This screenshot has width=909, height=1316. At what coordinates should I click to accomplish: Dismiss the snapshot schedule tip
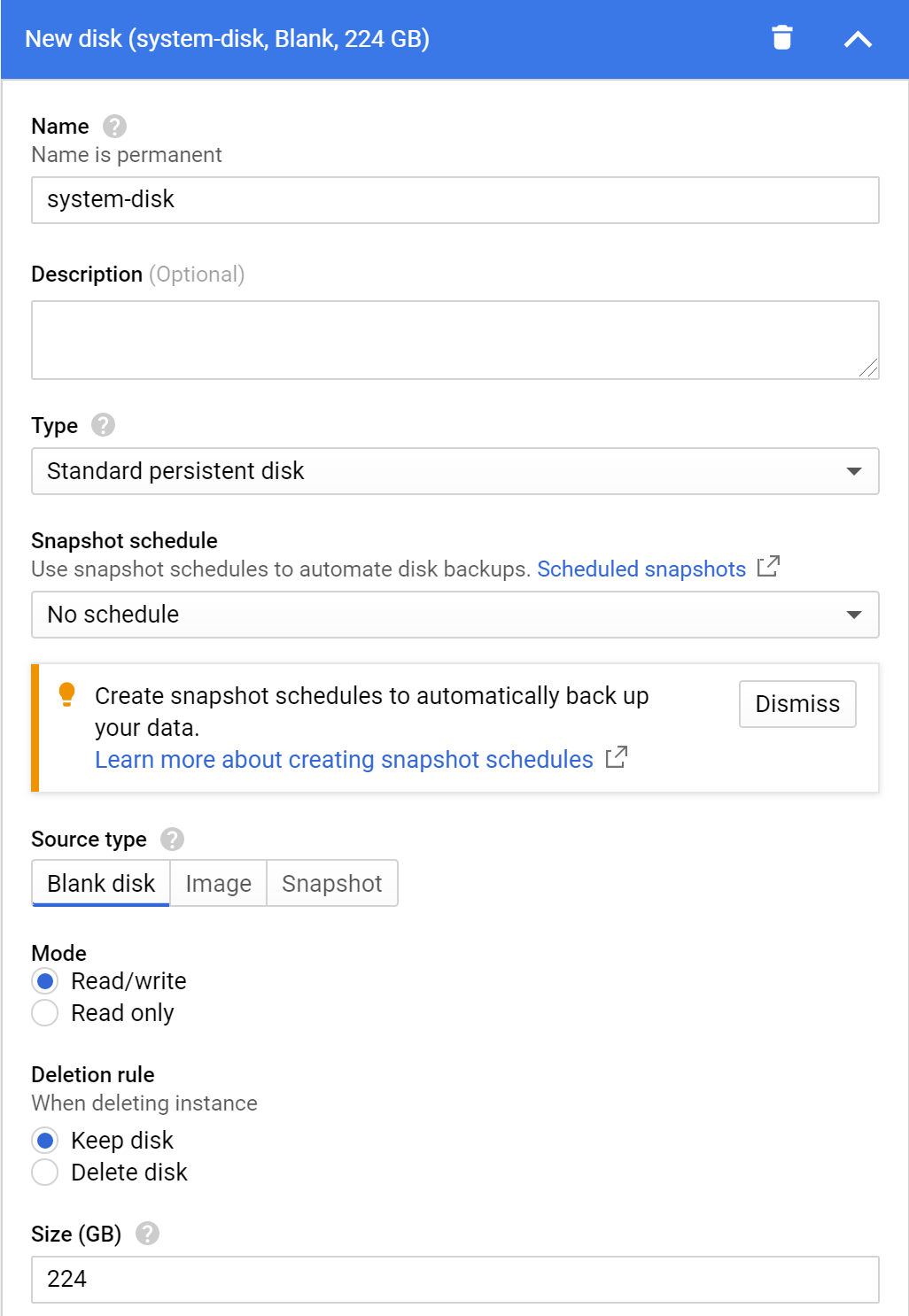797,704
